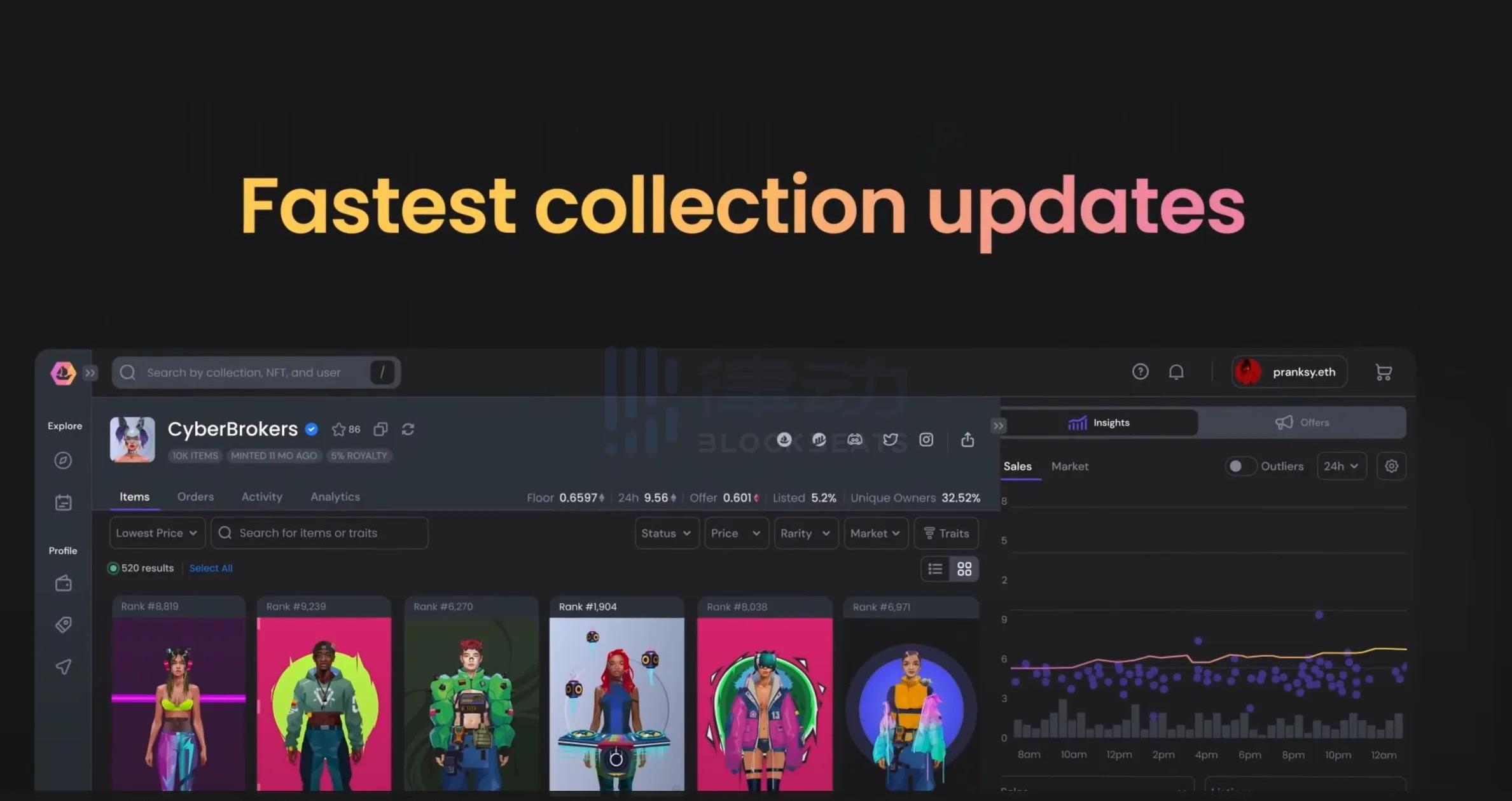Open the wallet icon under Profile
The width and height of the screenshot is (1512, 801).
(63, 583)
